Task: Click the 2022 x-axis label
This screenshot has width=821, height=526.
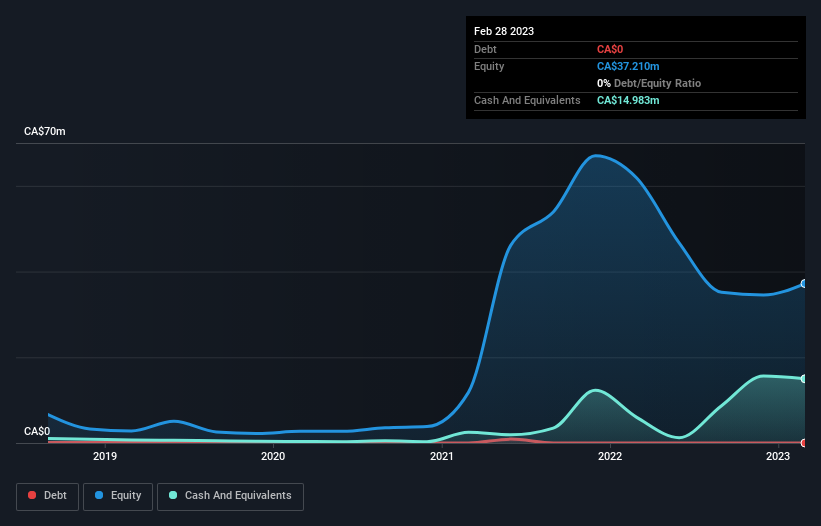Action: click(x=610, y=456)
